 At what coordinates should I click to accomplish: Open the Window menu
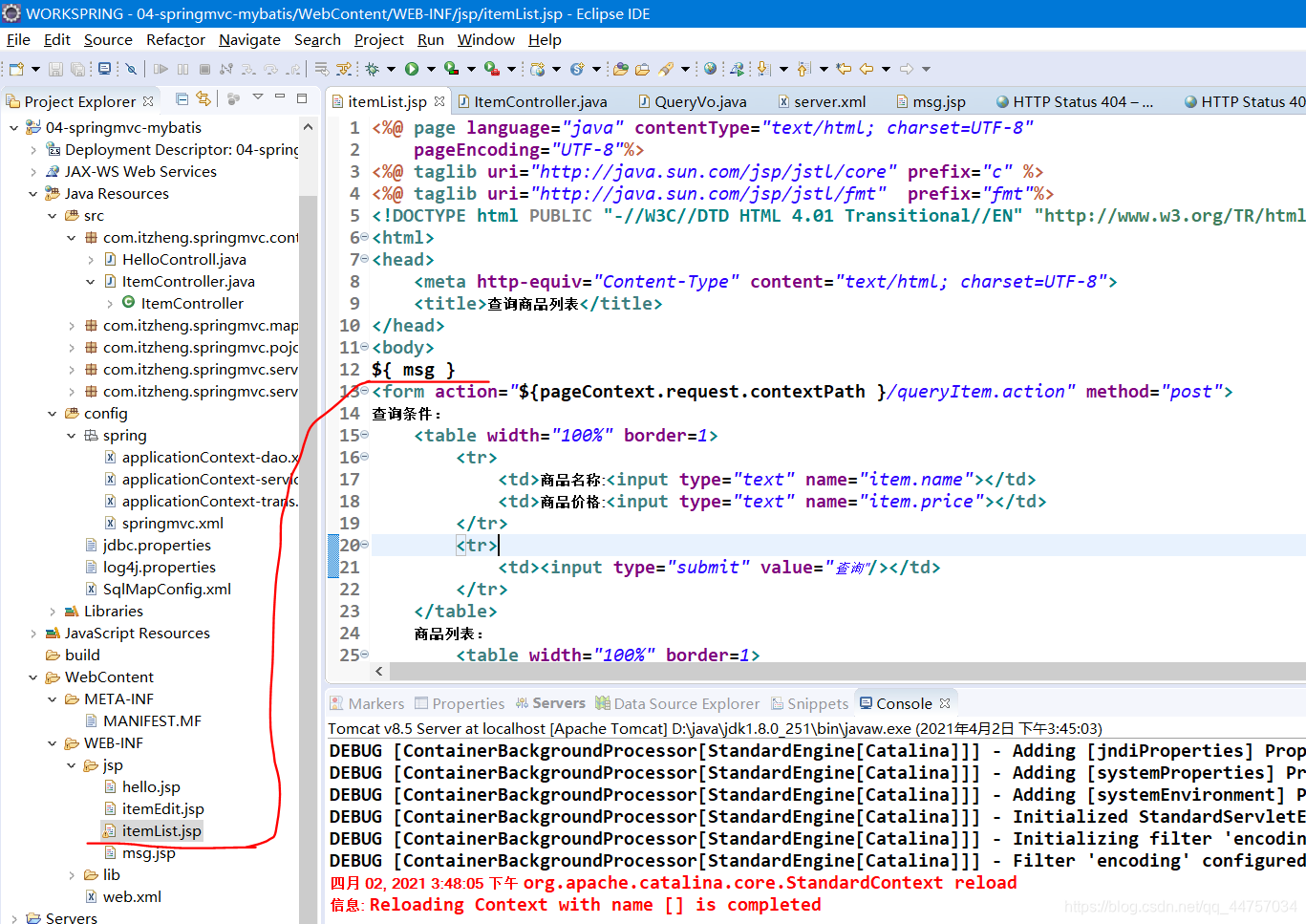point(485,39)
